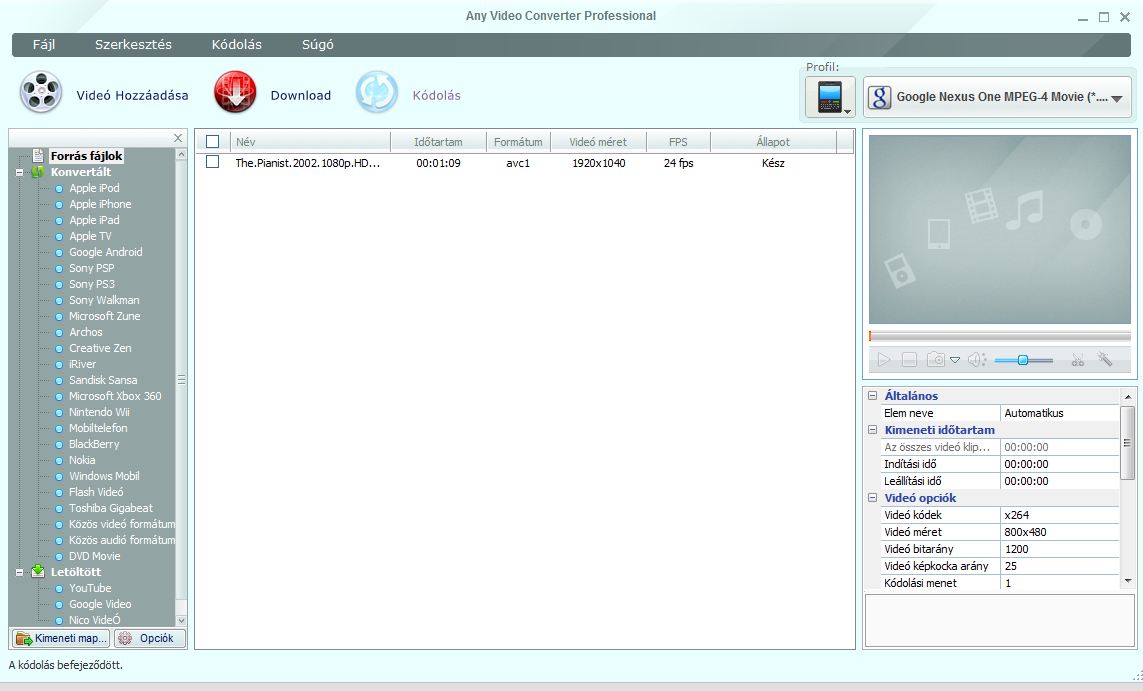Click Elem neve value Automatikus
Image resolution: width=1143 pixels, height=691 pixels.
click(x=1059, y=413)
